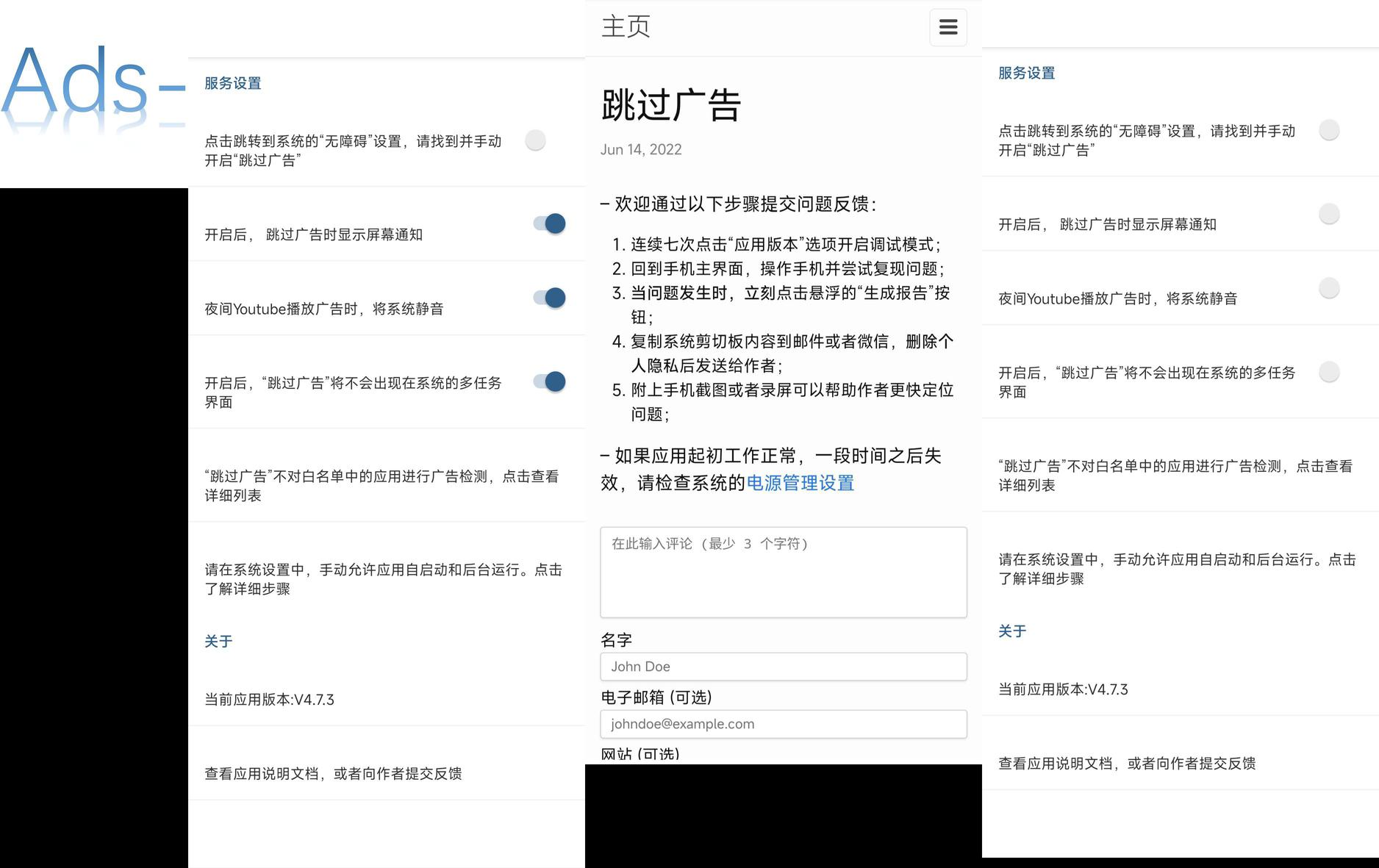Open whitelist details in panel with active switches
Viewport: 1379px width, 868px height.
pos(382,486)
